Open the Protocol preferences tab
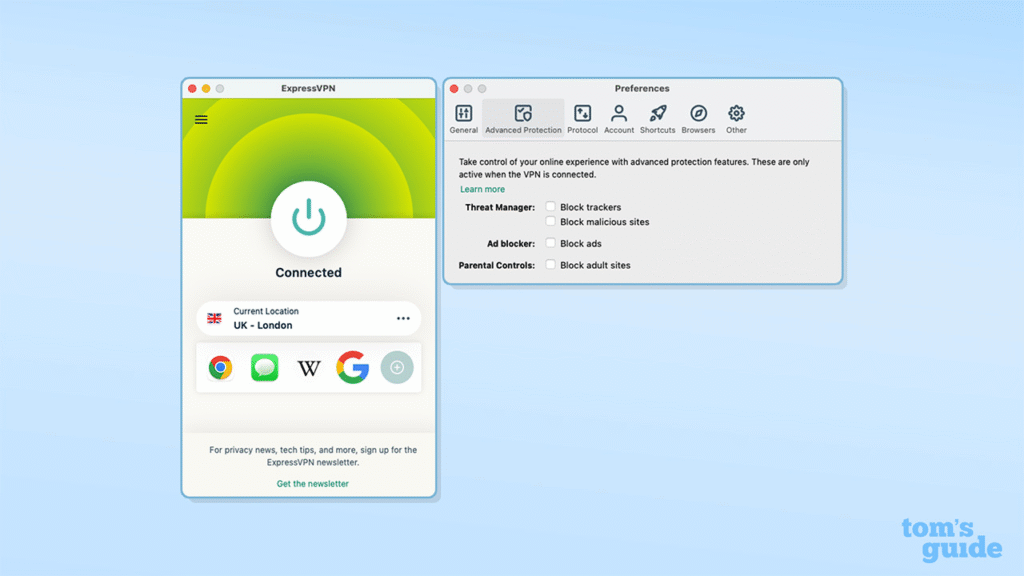1024x576 pixels. pos(582,118)
